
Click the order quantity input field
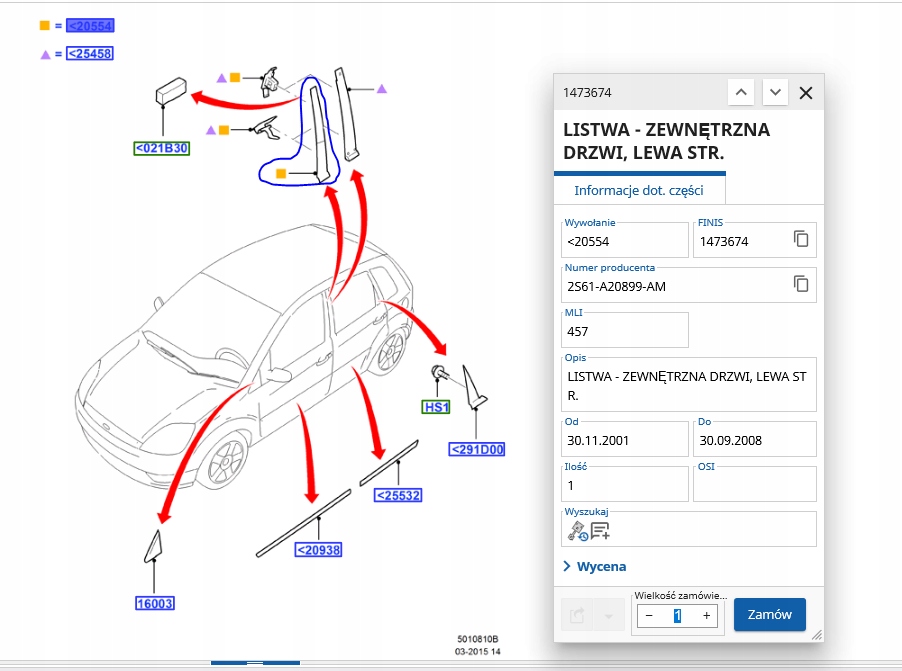tap(678, 616)
